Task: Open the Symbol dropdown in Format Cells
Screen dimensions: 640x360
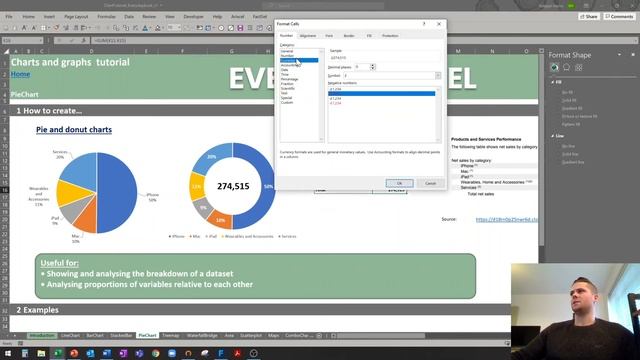Action: coord(438,76)
